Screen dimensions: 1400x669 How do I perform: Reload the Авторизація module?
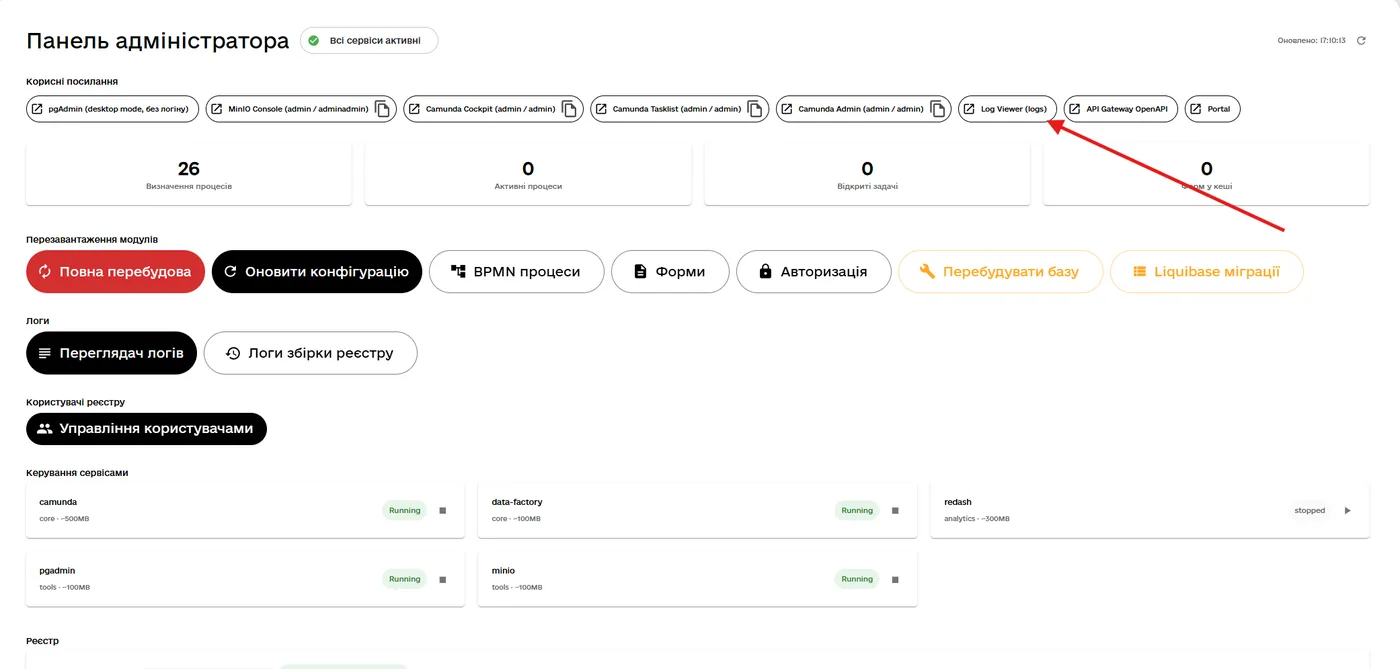pyautogui.click(x=813, y=271)
